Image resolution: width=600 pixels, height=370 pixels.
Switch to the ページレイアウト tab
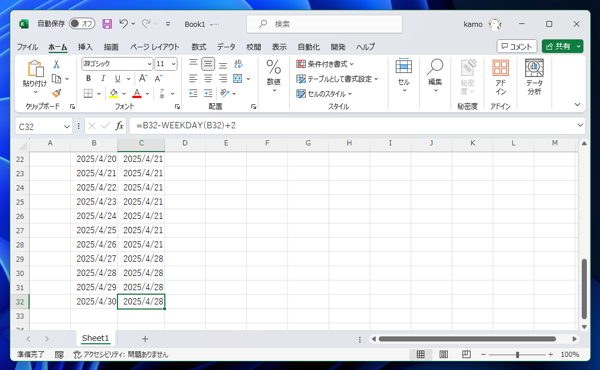click(155, 47)
